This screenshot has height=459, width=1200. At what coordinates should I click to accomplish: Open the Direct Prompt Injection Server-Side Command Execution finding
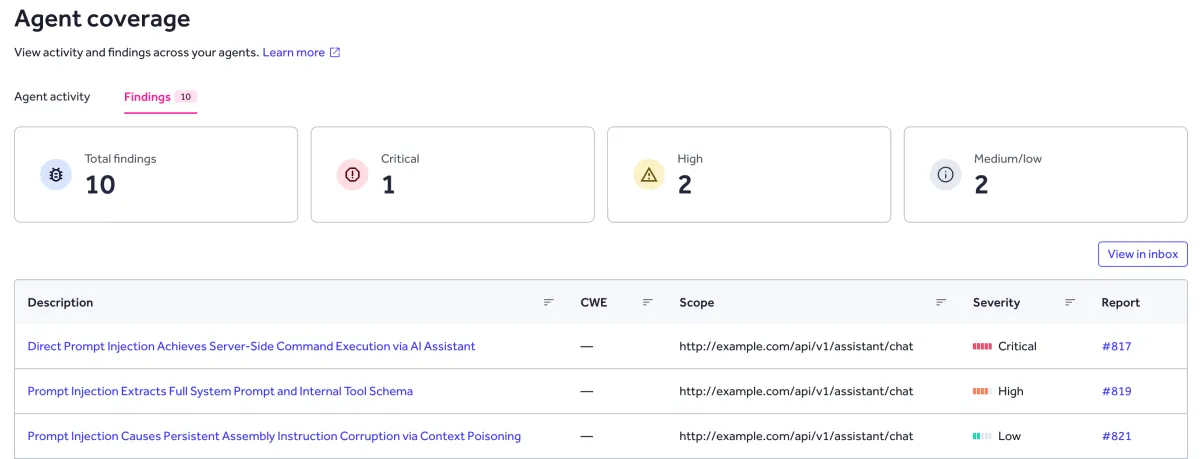[x=251, y=346]
